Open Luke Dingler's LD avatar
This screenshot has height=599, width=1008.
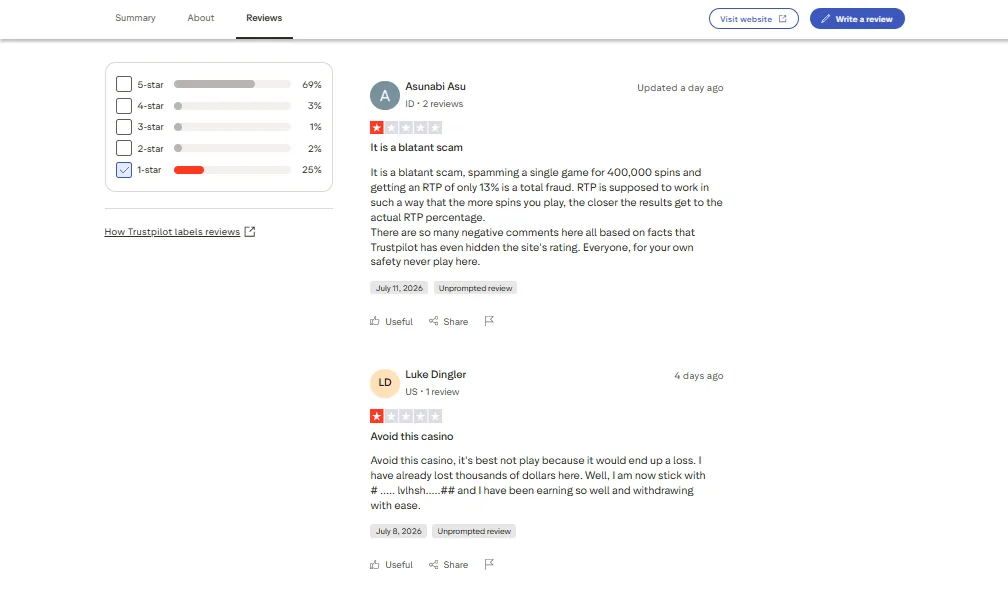pyautogui.click(x=385, y=384)
